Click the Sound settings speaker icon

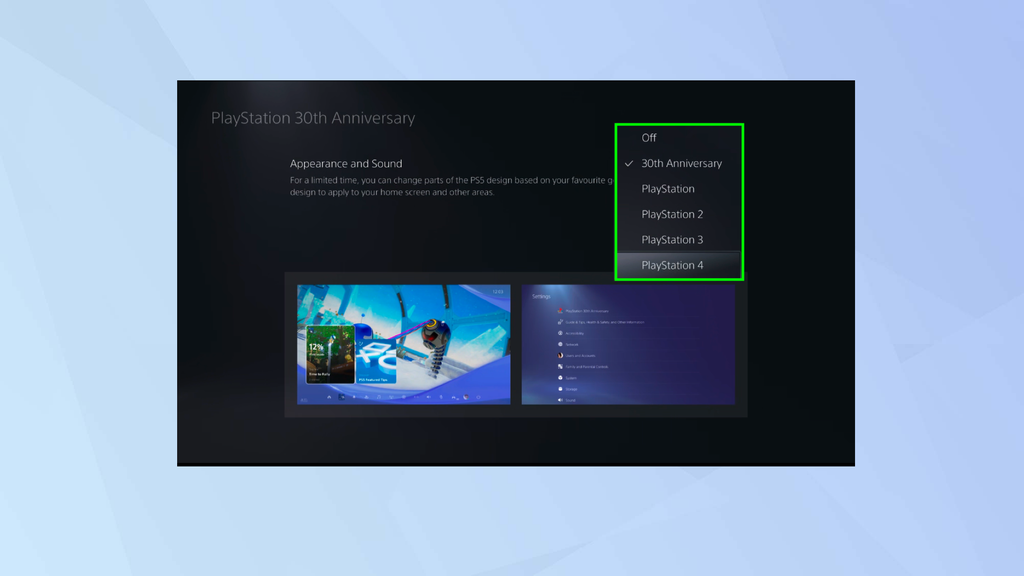click(560, 400)
